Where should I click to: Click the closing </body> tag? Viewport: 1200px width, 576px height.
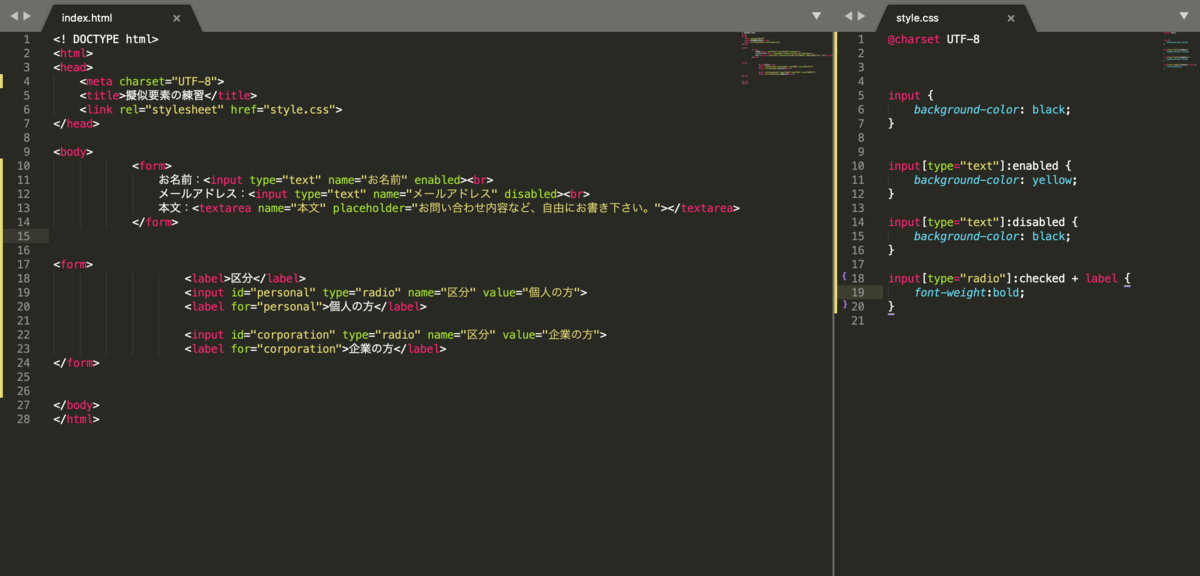tap(77, 405)
